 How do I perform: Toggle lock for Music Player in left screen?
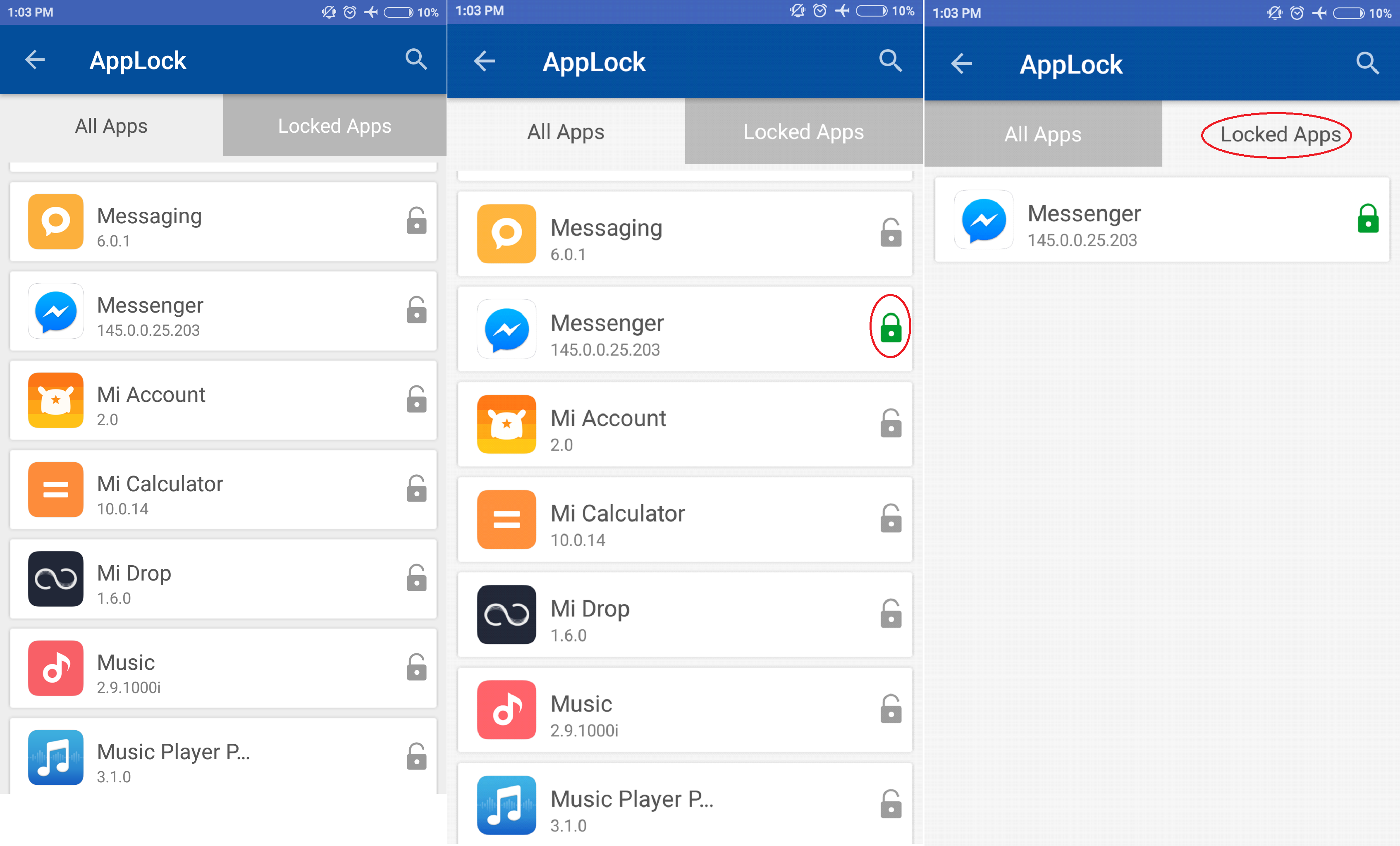click(416, 756)
